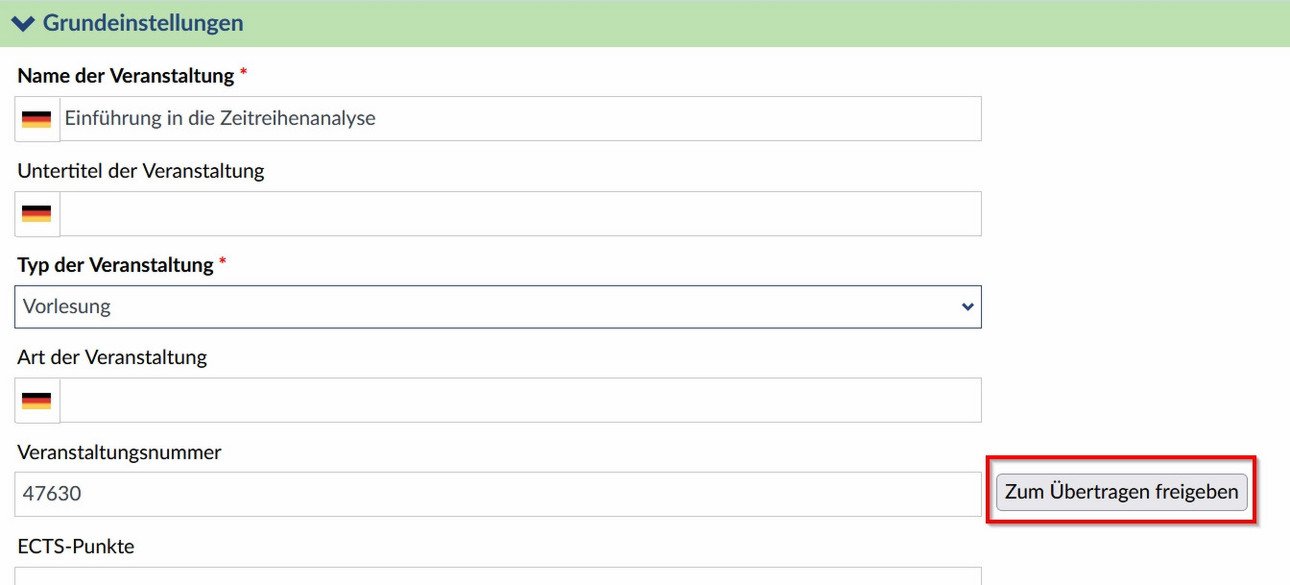The image size is (1290, 585).
Task: Click the Name der Veranstaltung label
Action: (x=126, y=76)
